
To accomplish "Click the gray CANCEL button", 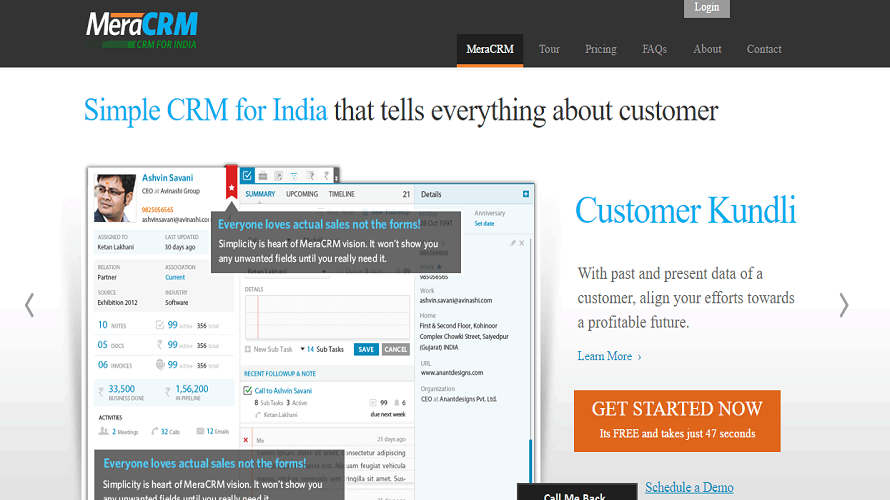I will [396, 350].
